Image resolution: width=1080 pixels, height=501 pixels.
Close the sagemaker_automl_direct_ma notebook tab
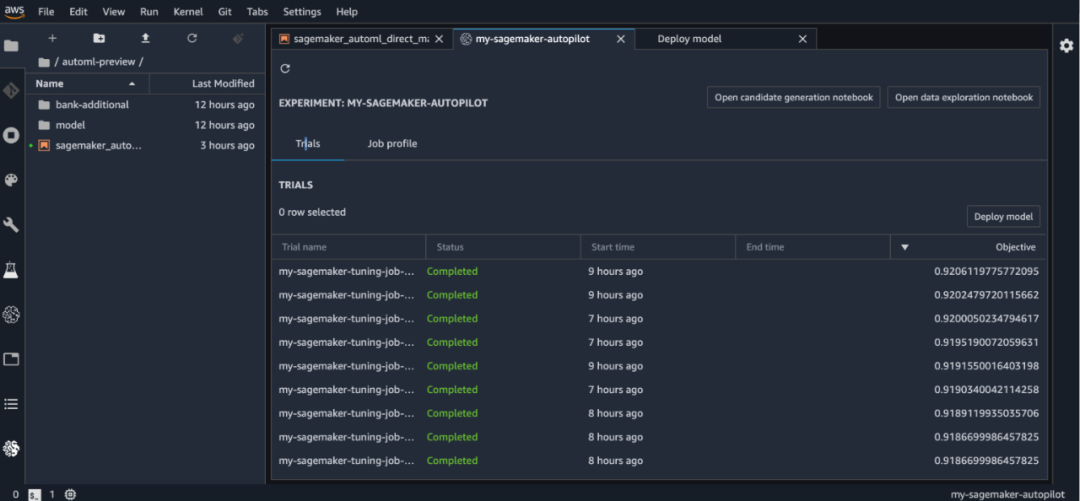[x=439, y=39]
